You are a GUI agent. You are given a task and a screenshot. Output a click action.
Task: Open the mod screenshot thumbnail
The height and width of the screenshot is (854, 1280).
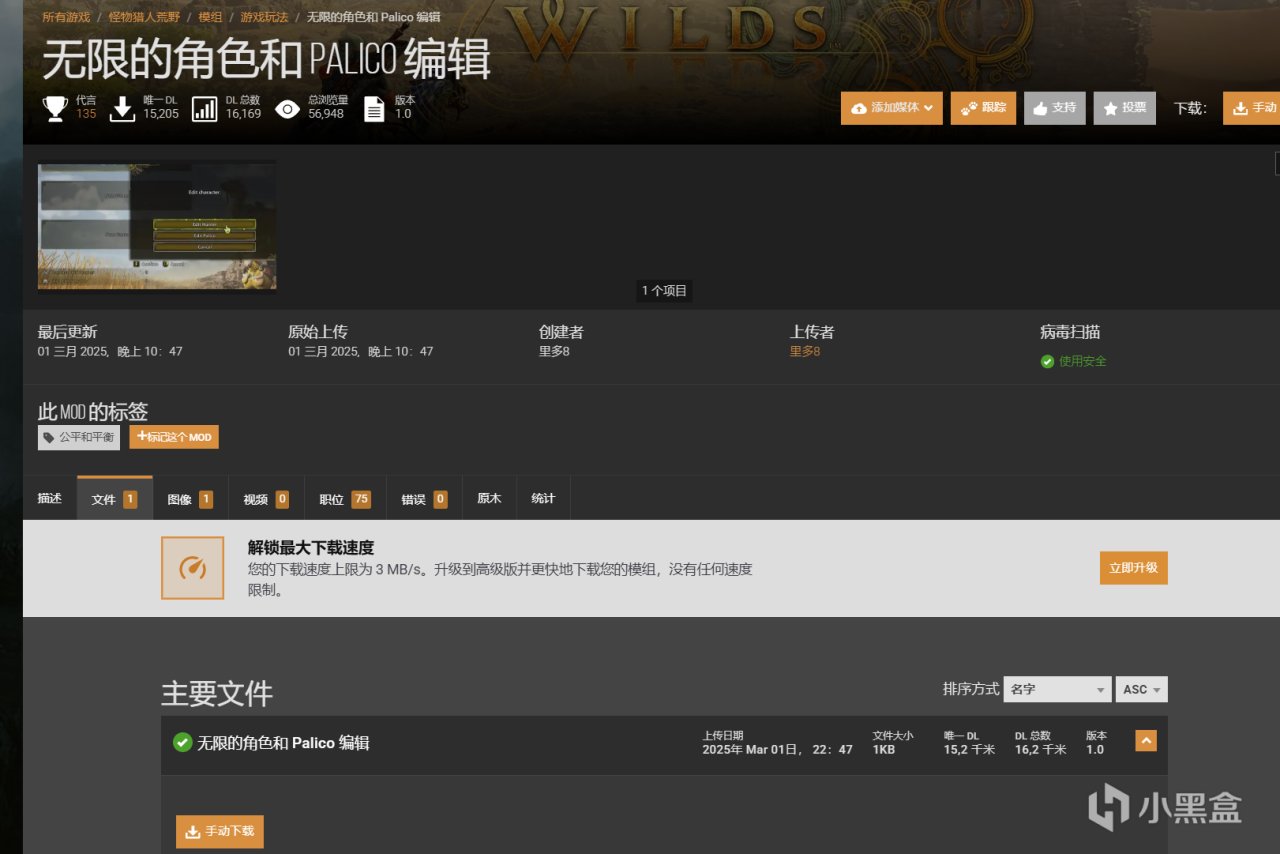point(157,227)
